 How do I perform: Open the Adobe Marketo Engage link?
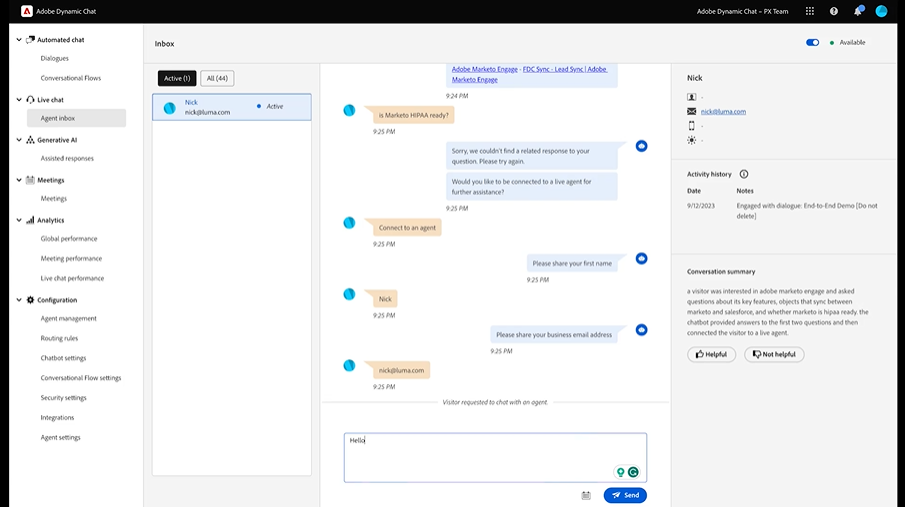tap(484, 69)
